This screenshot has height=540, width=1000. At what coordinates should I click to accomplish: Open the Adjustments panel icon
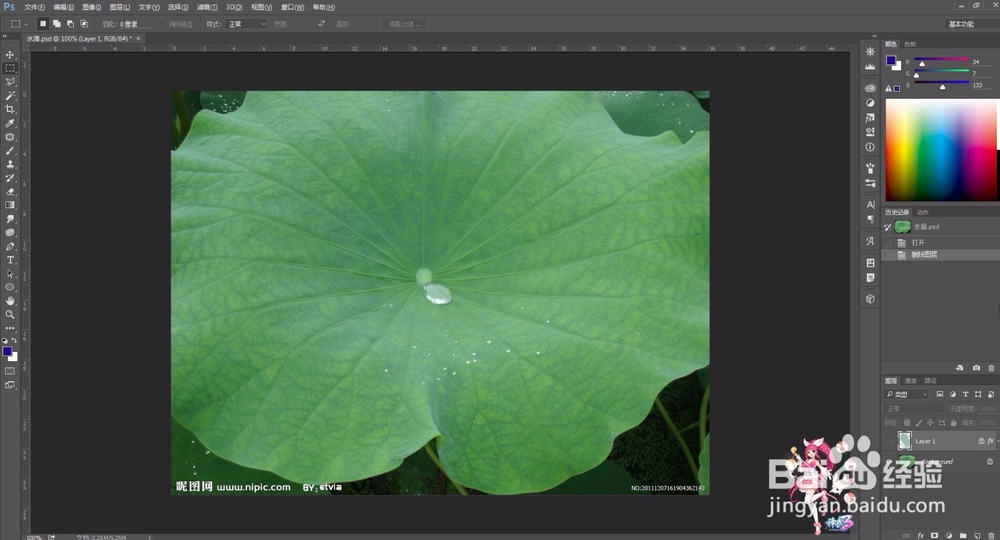click(870, 103)
